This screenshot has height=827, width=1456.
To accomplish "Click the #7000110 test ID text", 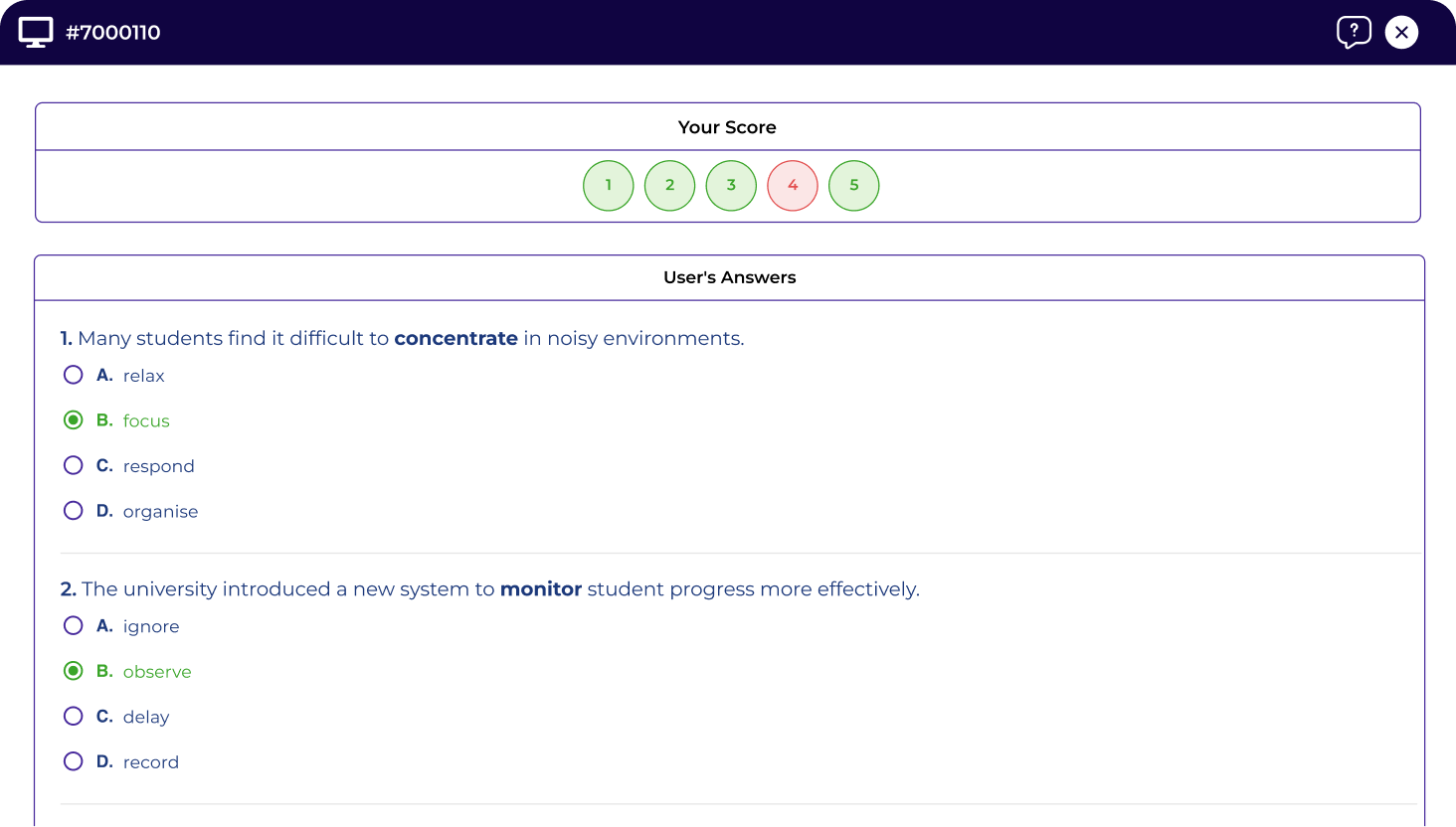I will coord(113,33).
